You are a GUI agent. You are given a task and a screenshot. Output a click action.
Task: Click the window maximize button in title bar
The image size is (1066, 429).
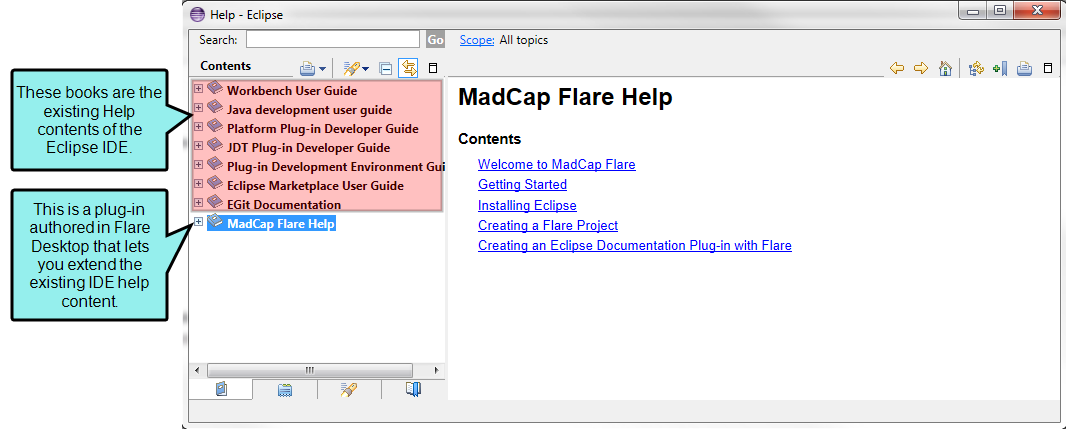click(x=999, y=10)
